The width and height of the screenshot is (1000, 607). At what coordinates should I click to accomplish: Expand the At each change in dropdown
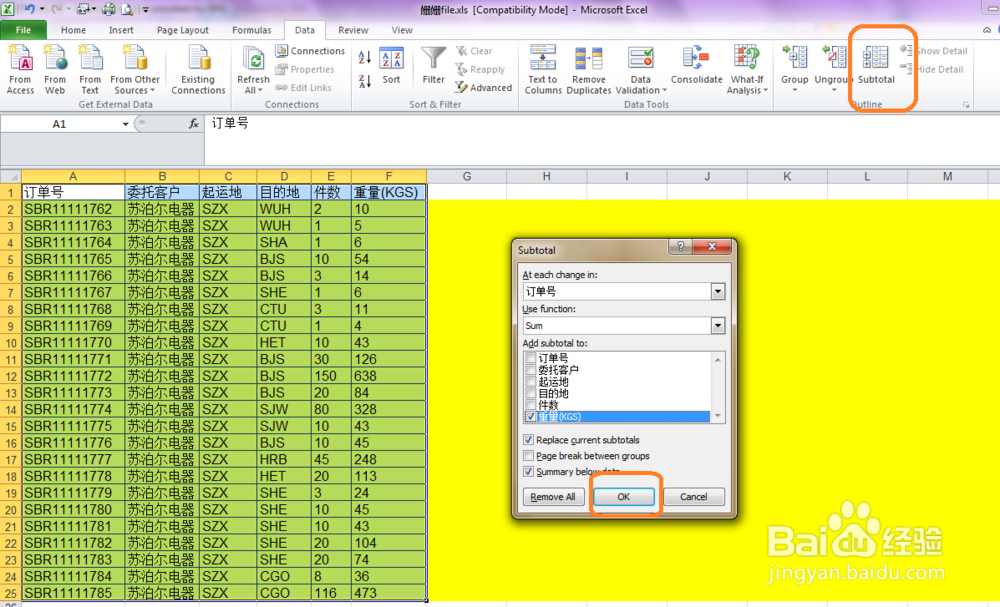(x=718, y=291)
